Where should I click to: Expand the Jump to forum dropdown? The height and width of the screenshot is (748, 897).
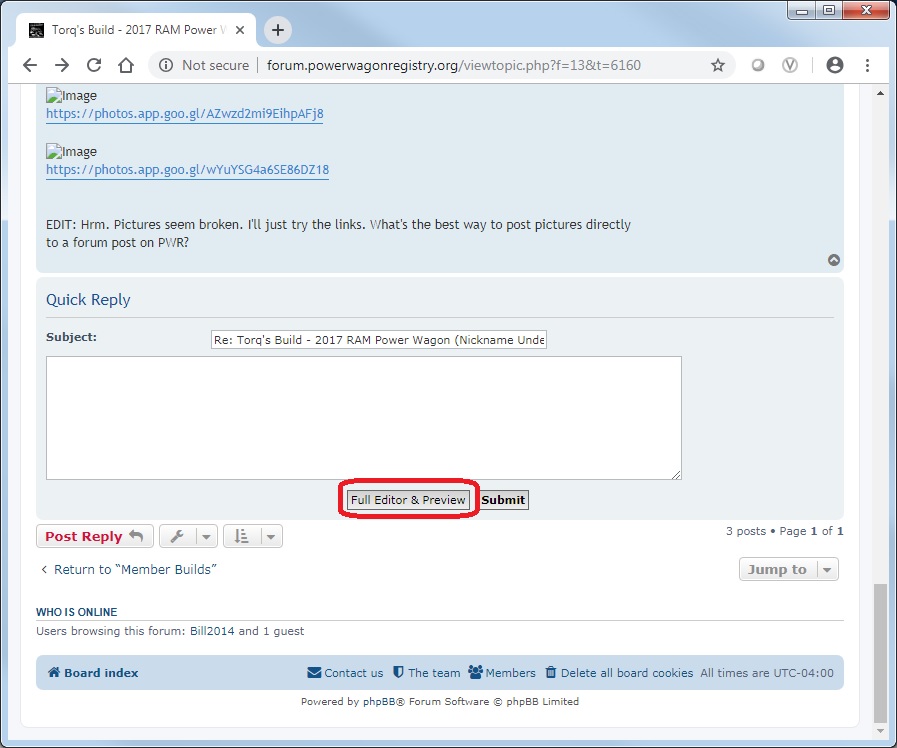click(788, 569)
